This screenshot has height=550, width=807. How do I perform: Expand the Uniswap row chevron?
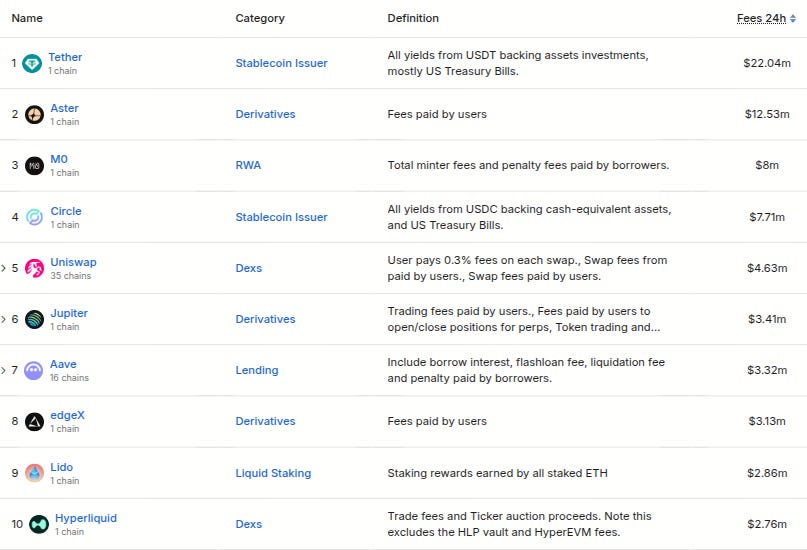[x=4, y=268]
